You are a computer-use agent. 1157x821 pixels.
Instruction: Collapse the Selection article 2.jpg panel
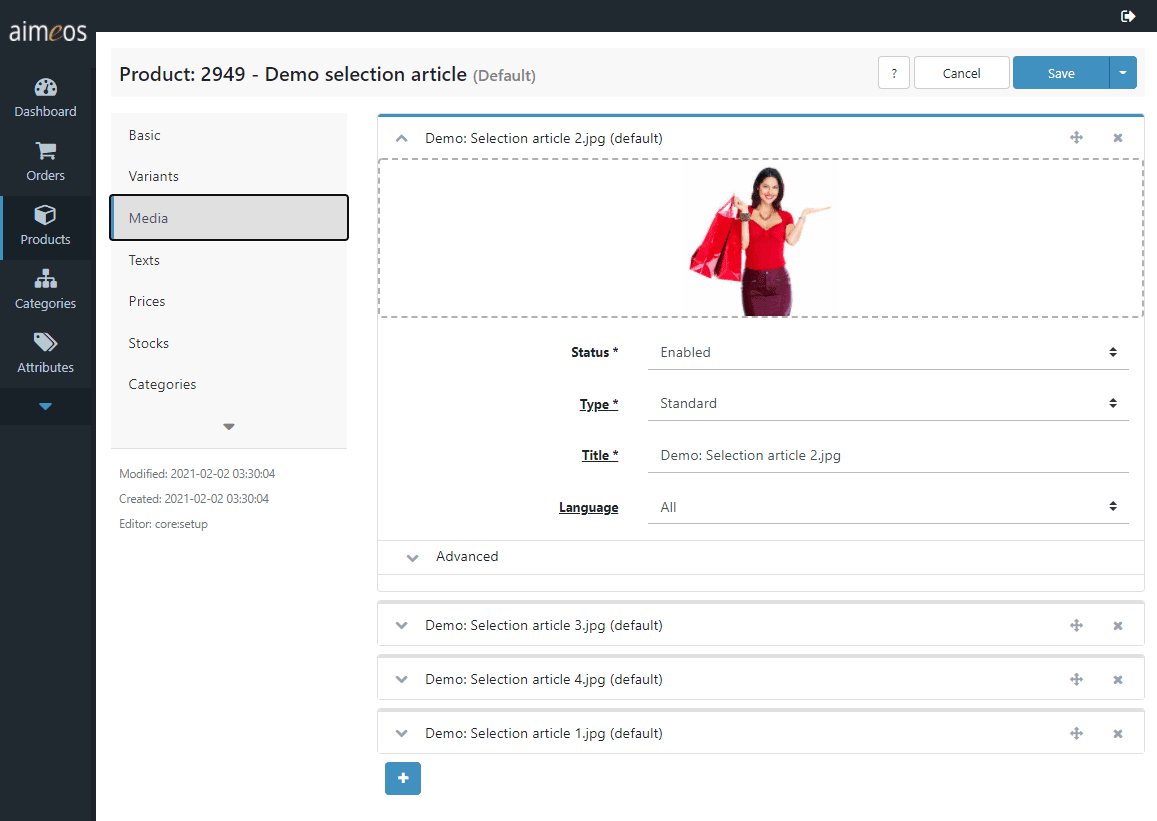coord(402,139)
